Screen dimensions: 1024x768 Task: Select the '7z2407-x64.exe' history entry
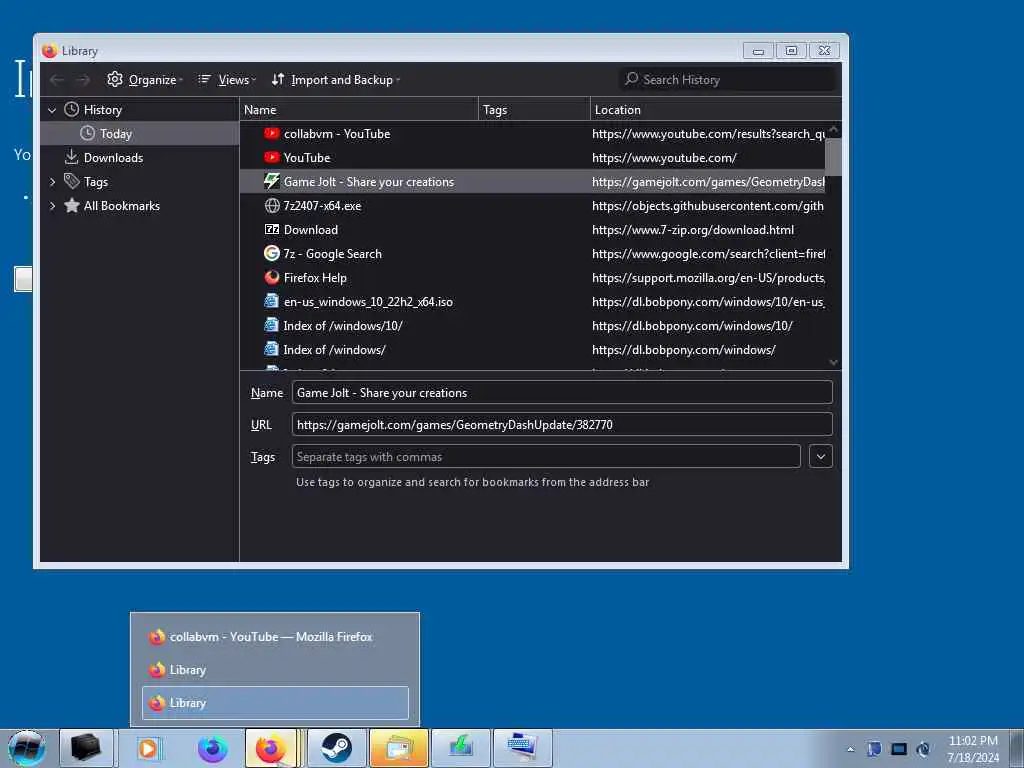point(532,206)
